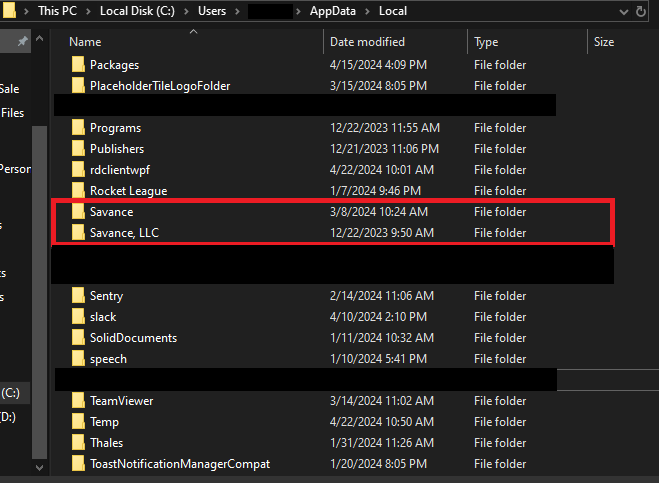
Task: Click the Temp folder icon
Action: tap(78, 422)
